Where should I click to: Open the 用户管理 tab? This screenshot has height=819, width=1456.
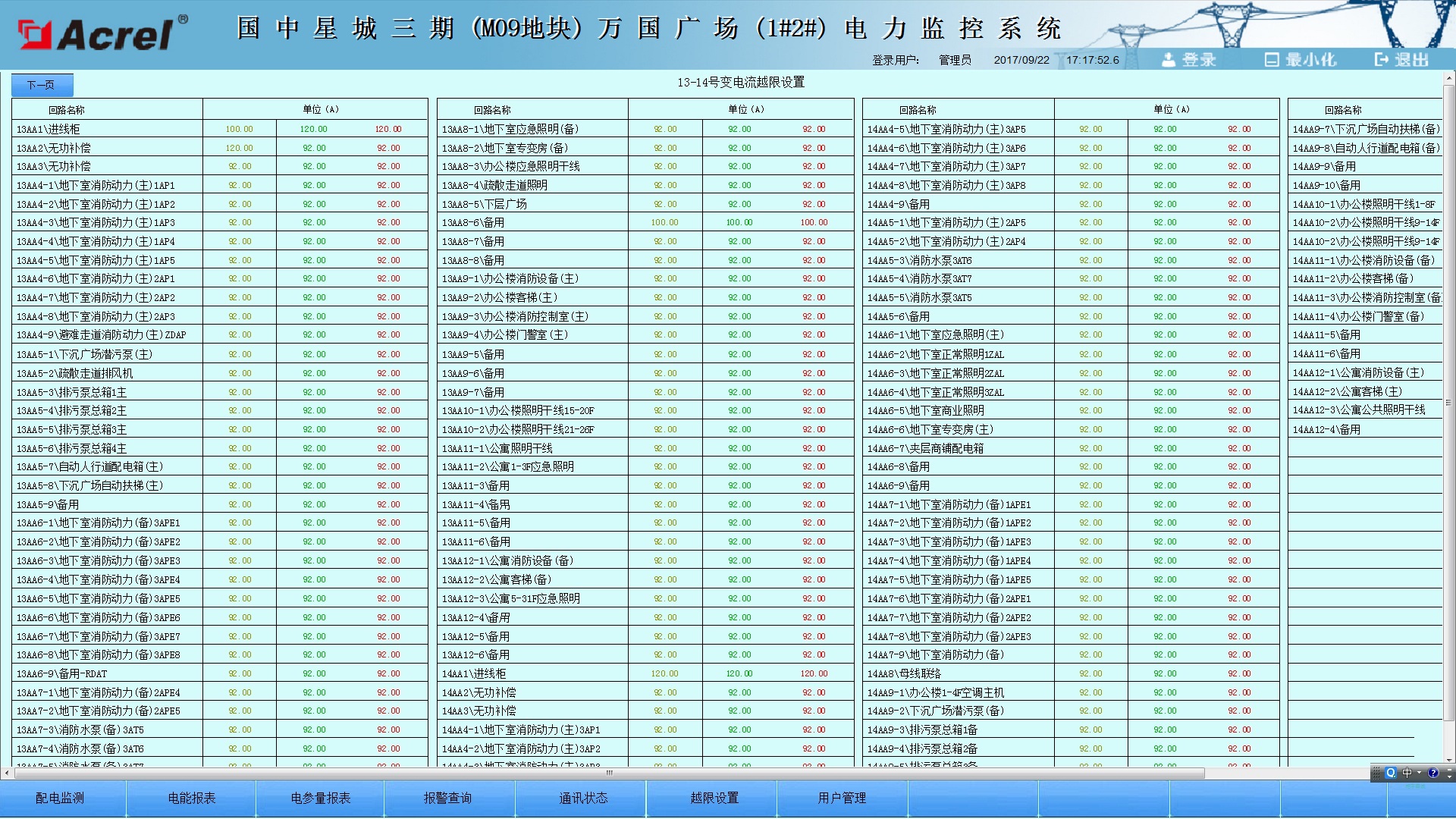click(842, 799)
